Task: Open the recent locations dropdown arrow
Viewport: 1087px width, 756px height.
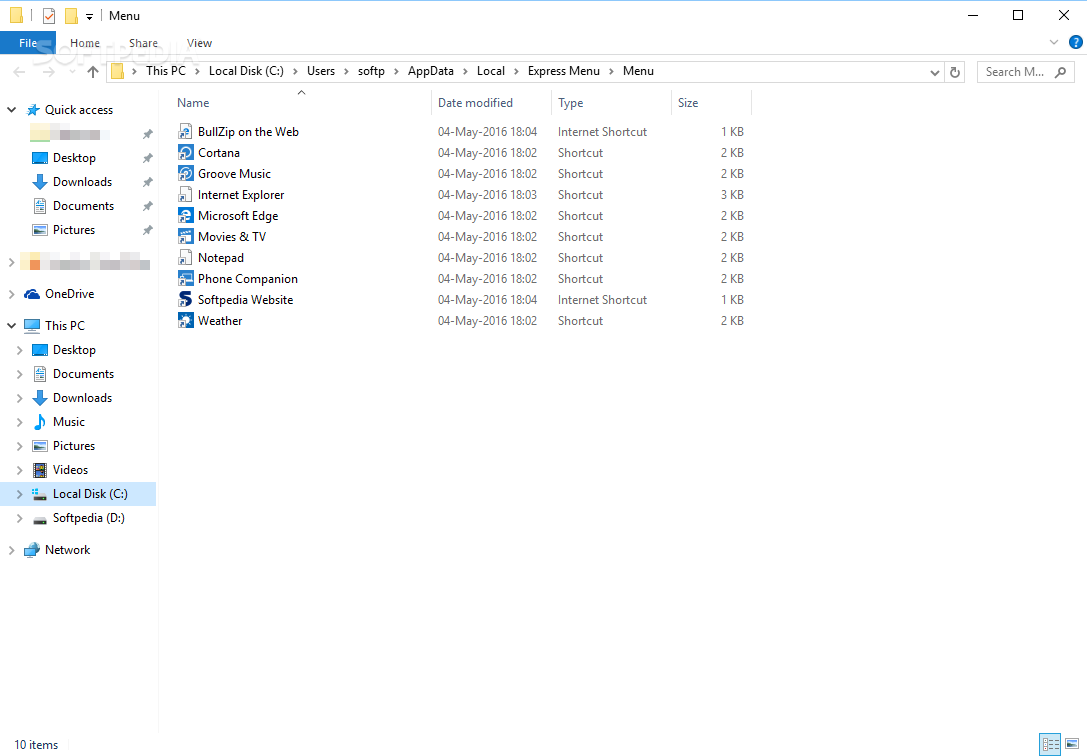Action: pyautogui.click(x=72, y=72)
